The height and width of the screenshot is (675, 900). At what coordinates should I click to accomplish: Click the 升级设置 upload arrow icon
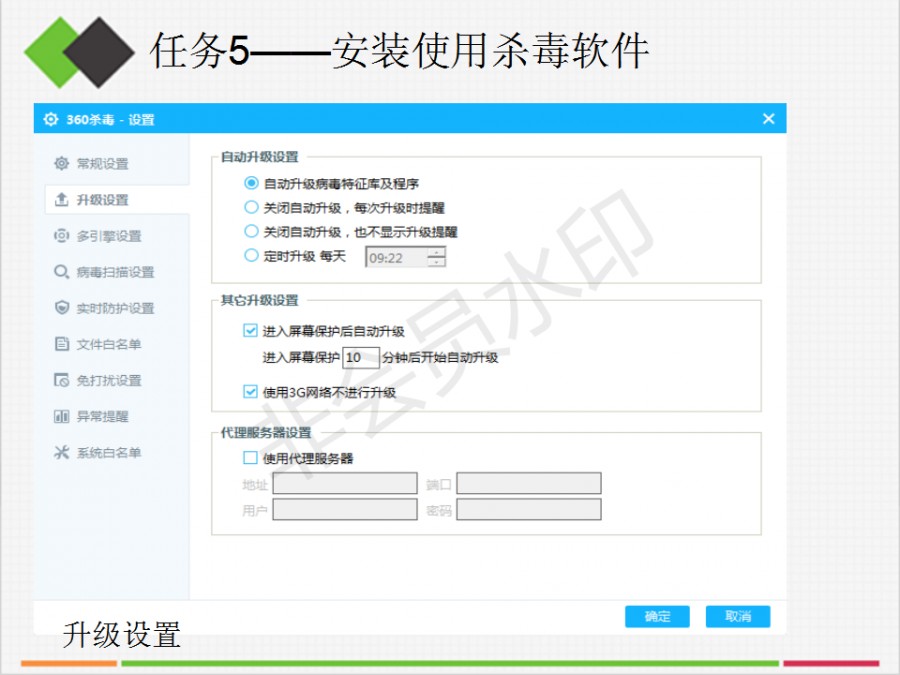click(x=61, y=200)
